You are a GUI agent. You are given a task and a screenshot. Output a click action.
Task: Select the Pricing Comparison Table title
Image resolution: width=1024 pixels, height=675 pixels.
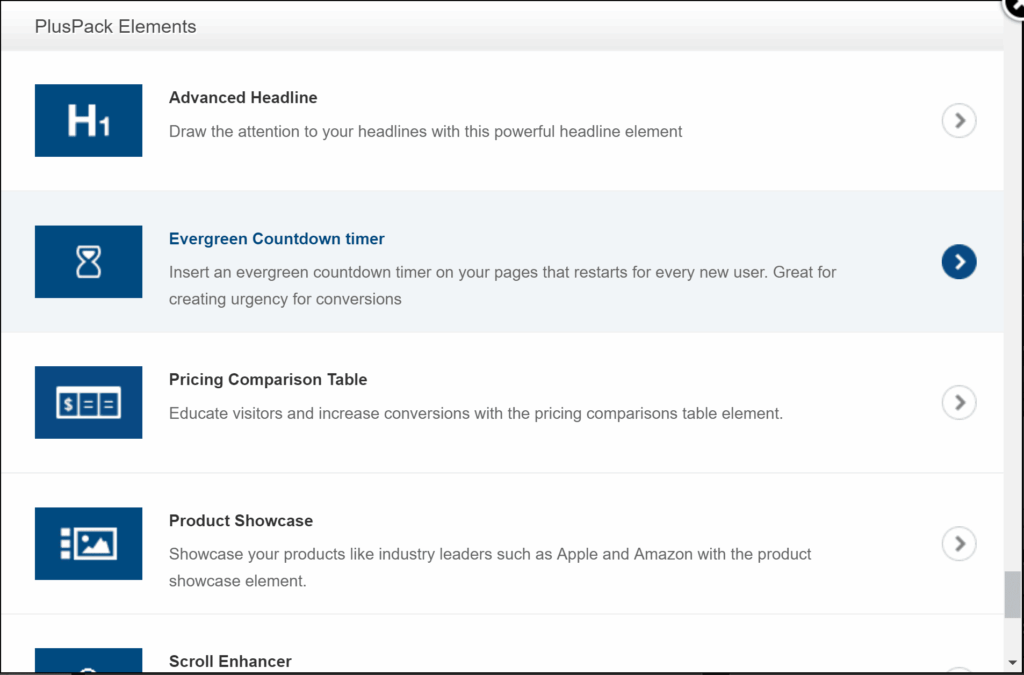click(x=268, y=379)
